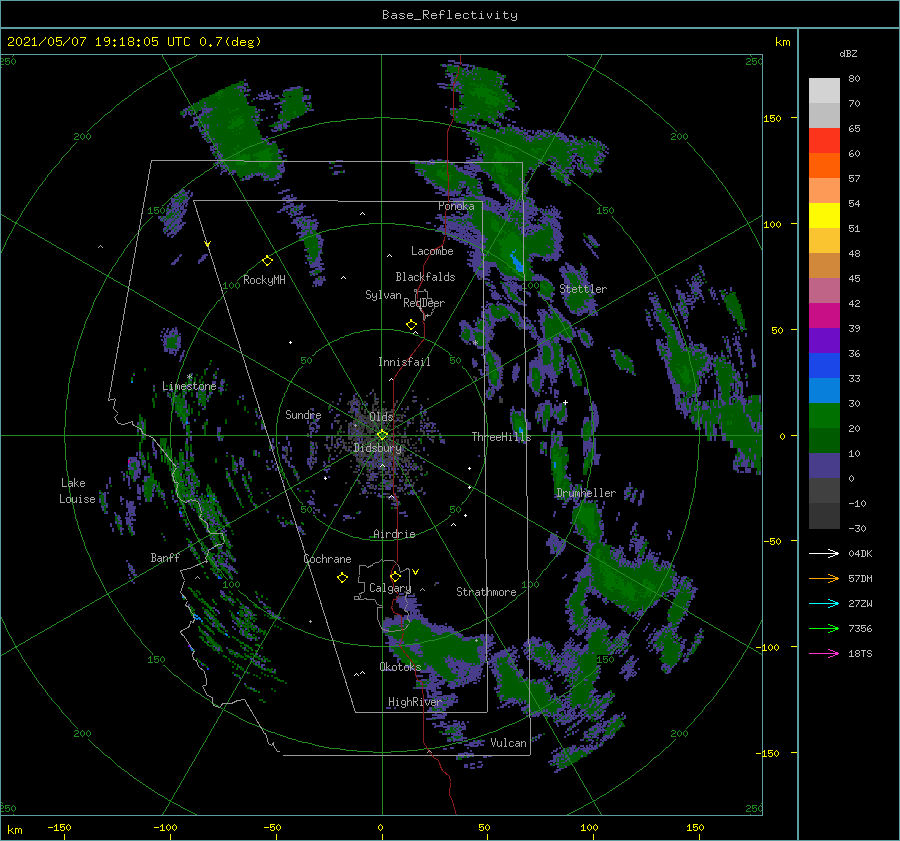The width and height of the screenshot is (900, 841).
Task: Click the white 04DK arrow in legend
Action: [x=824, y=553]
